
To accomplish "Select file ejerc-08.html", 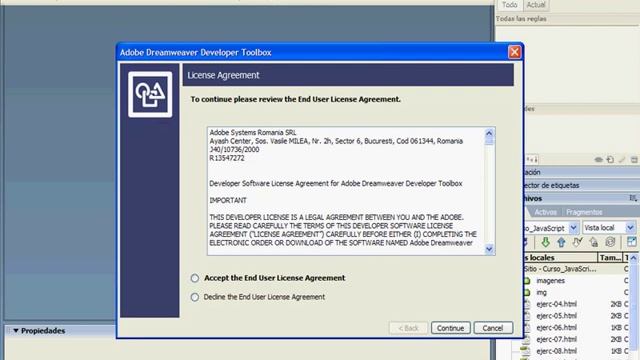I will [556, 351].
